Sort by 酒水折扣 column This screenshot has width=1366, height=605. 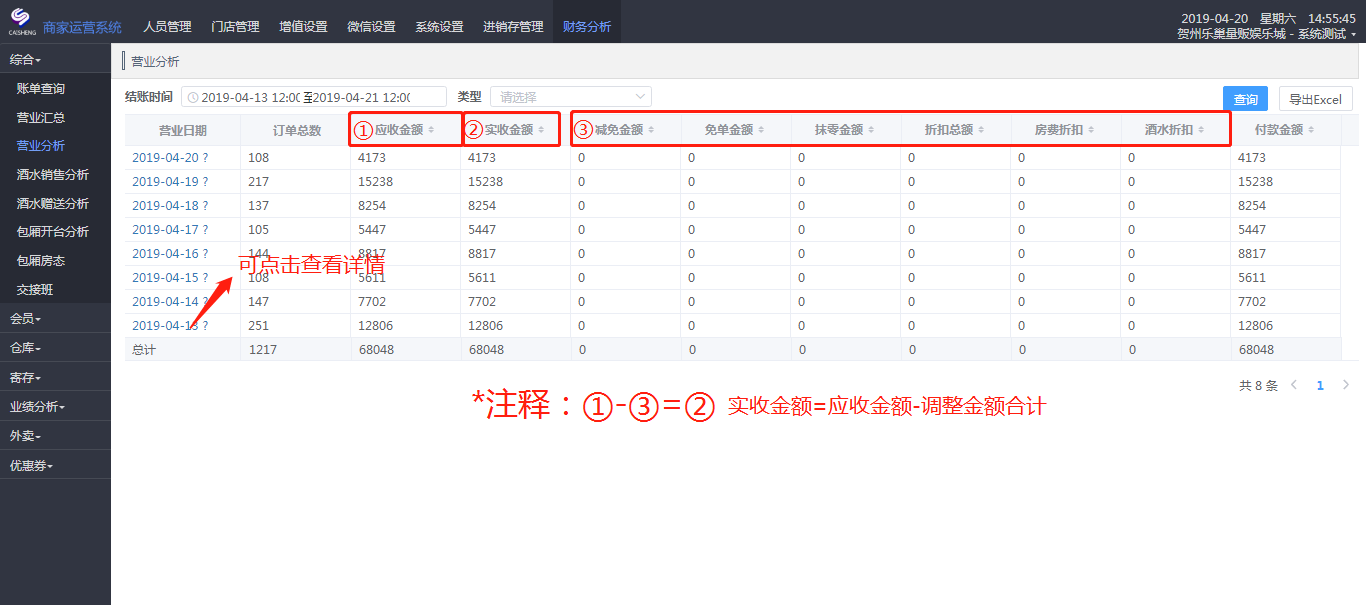1201,130
